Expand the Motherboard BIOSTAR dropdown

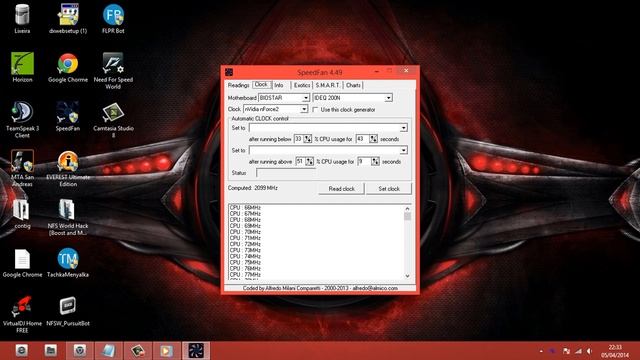point(306,98)
